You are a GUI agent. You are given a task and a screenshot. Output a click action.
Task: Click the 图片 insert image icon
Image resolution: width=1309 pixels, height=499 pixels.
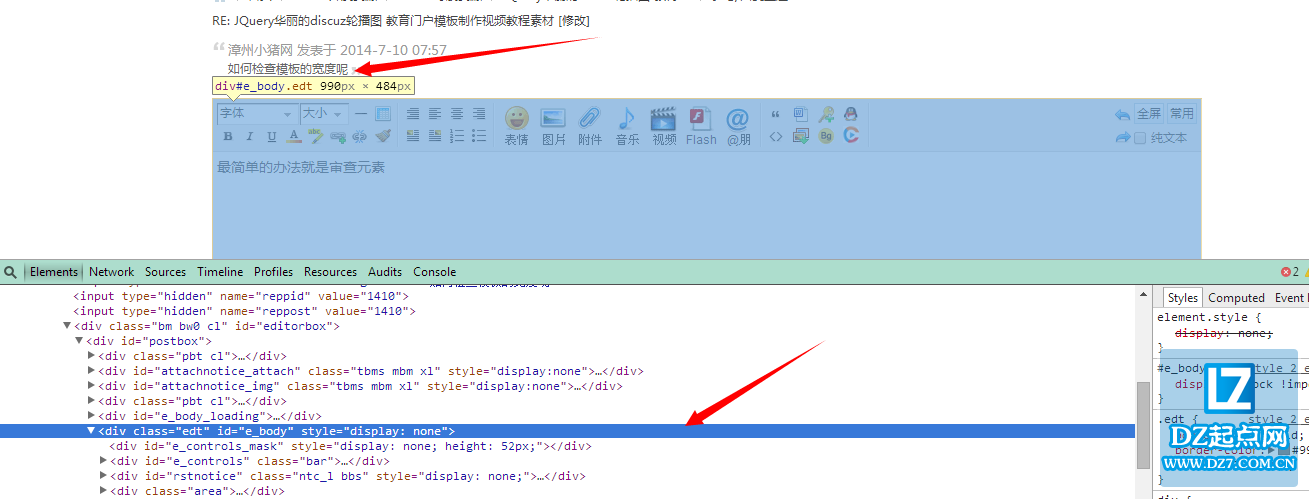554,126
